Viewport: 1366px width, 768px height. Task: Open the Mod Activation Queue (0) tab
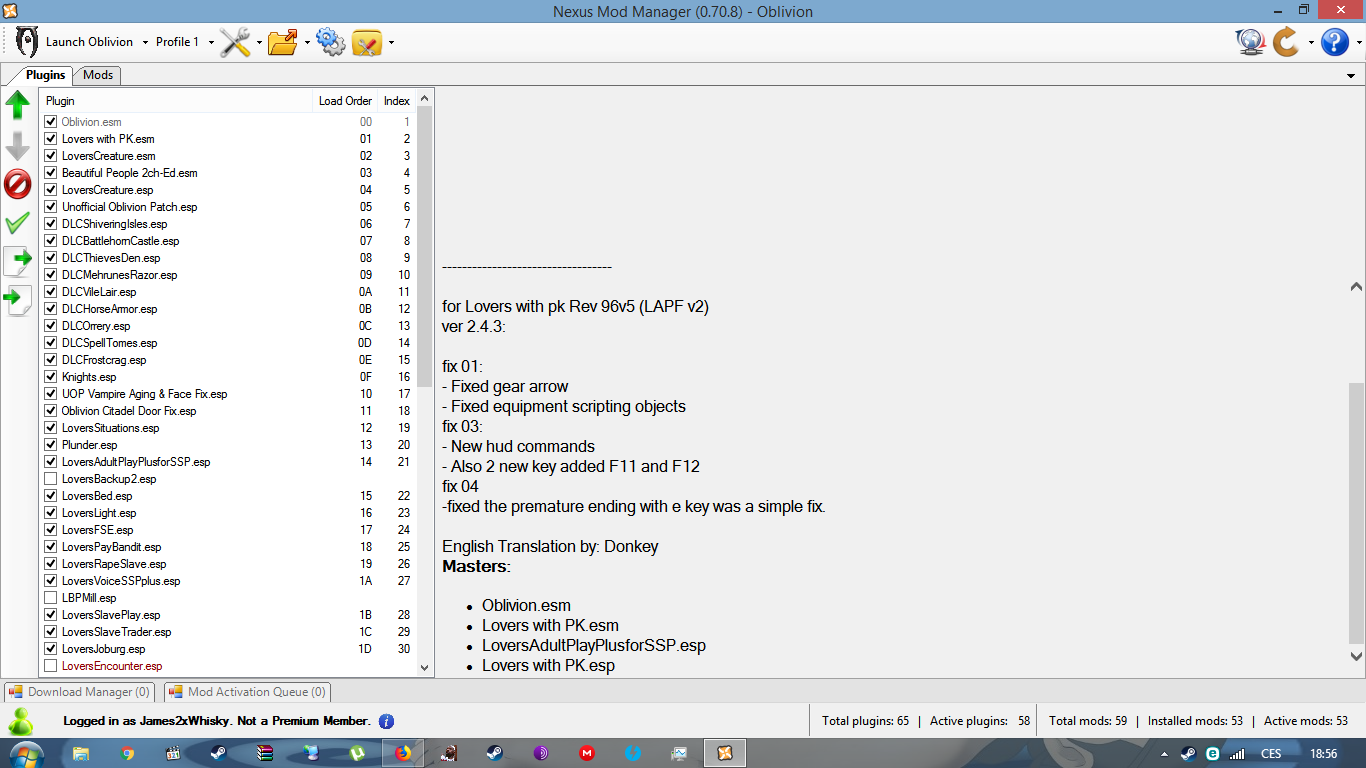point(247,692)
